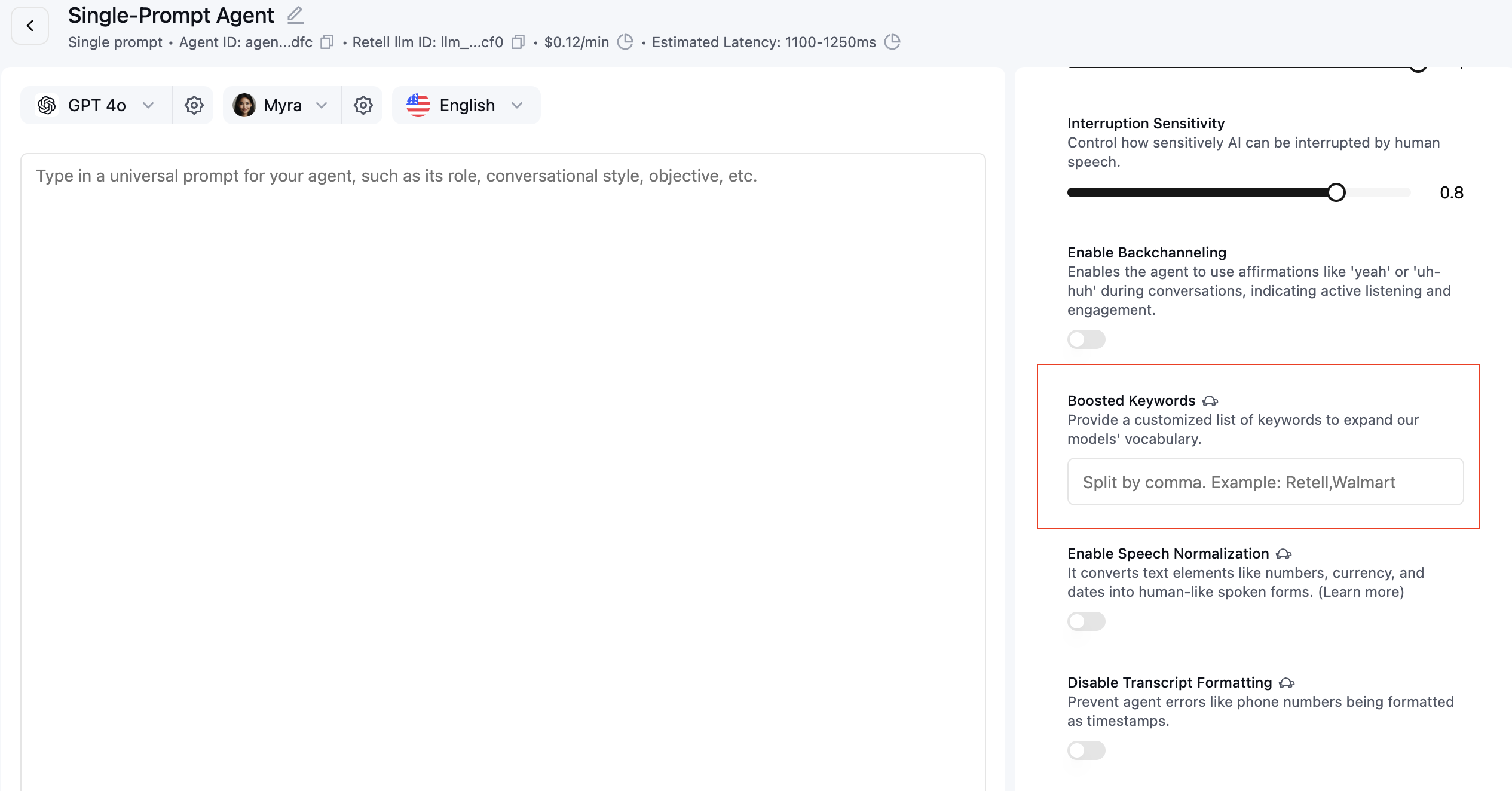1512x791 pixels.
Task: Turn on Speech Normalization switch
Action: (1086, 621)
